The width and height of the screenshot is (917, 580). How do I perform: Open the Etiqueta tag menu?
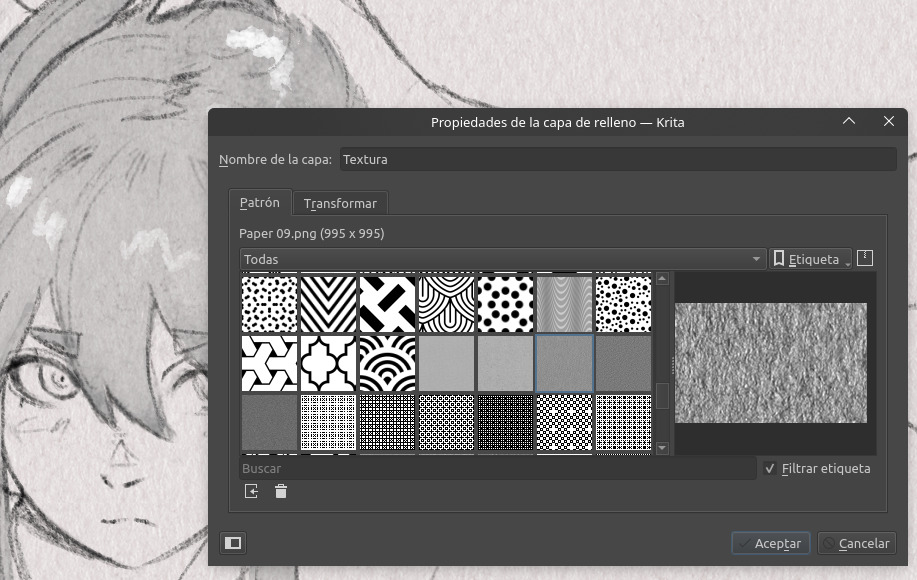(x=811, y=259)
